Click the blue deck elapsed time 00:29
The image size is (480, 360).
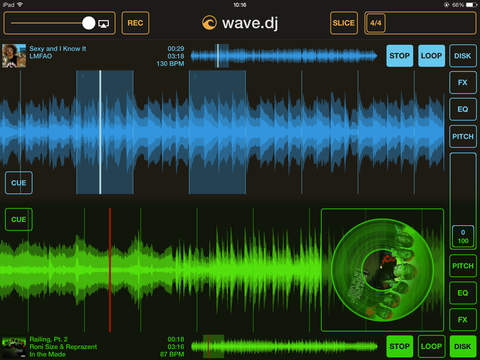point(176,49)
